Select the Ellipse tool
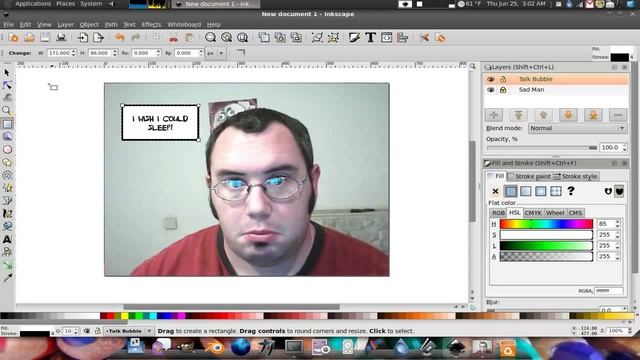The width and height of the screenshot is (640, 360). click(x=7, y=149)
